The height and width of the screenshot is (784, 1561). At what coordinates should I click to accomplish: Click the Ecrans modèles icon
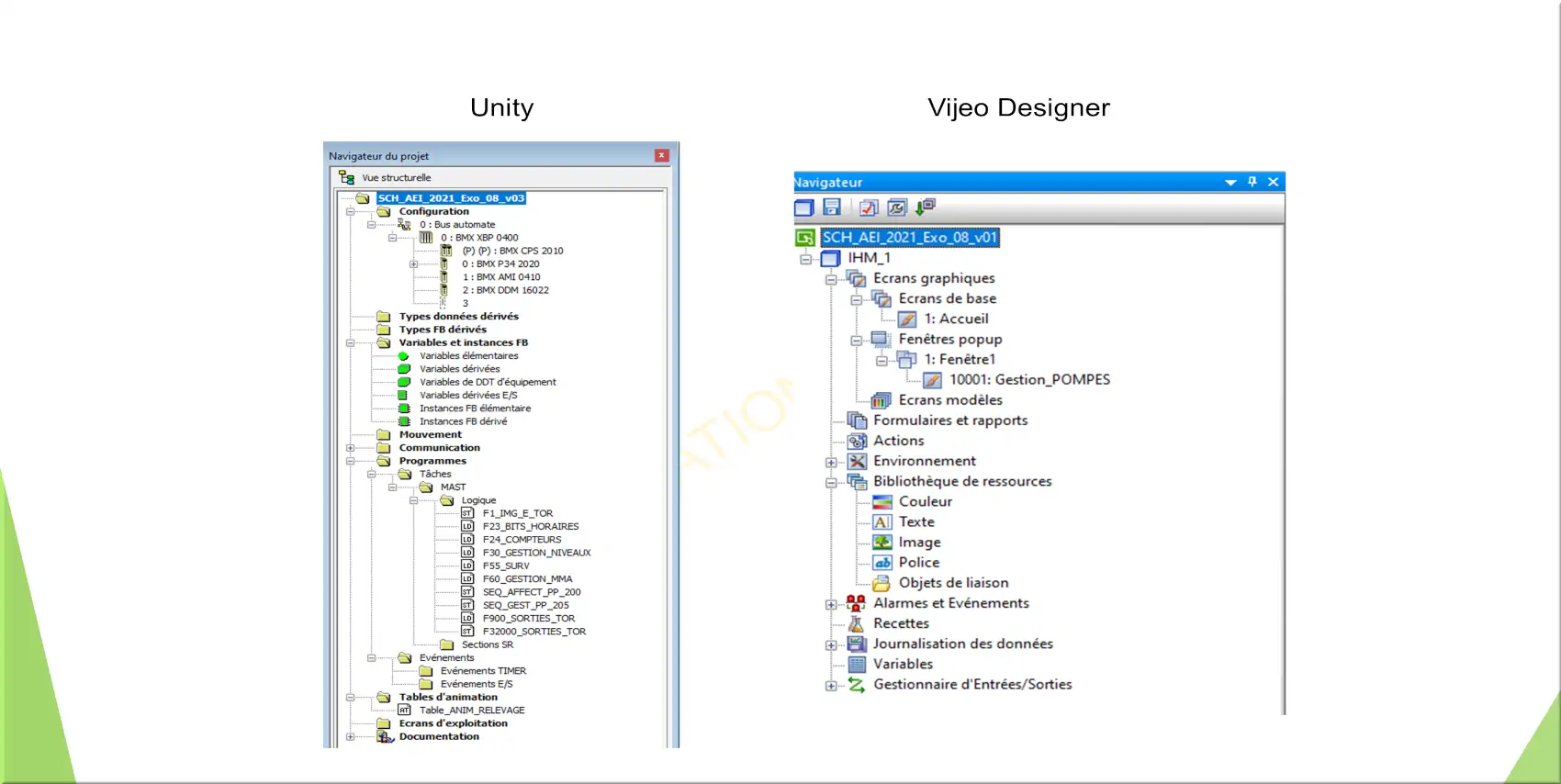pos(882,400)
